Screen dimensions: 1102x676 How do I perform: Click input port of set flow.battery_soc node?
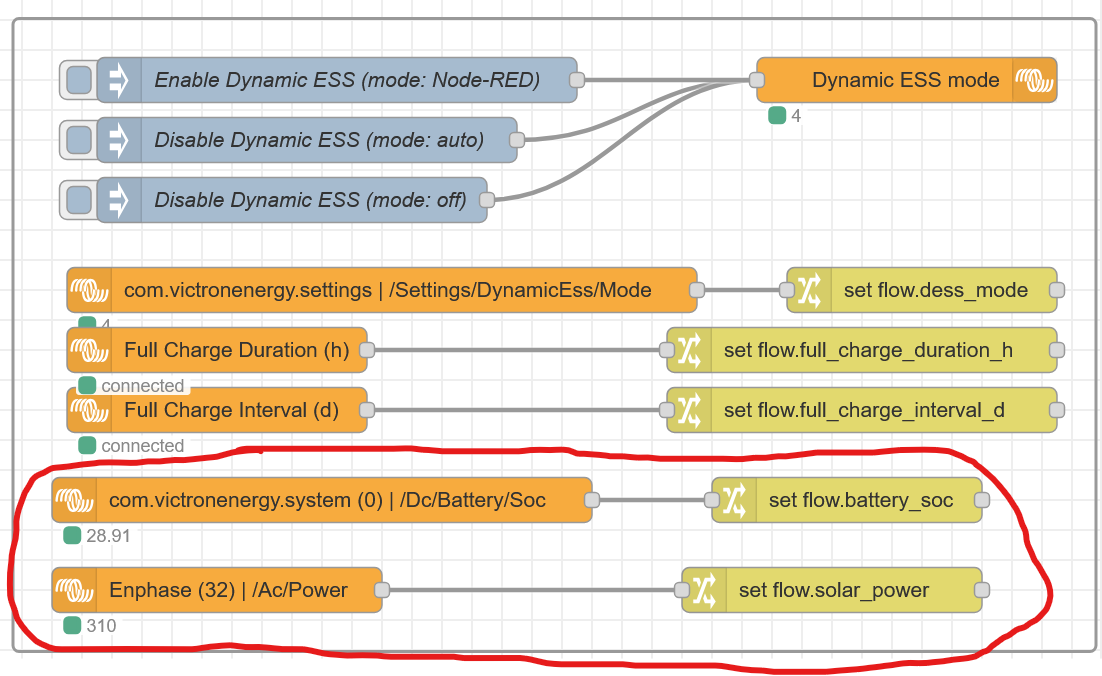click(712, 500)
